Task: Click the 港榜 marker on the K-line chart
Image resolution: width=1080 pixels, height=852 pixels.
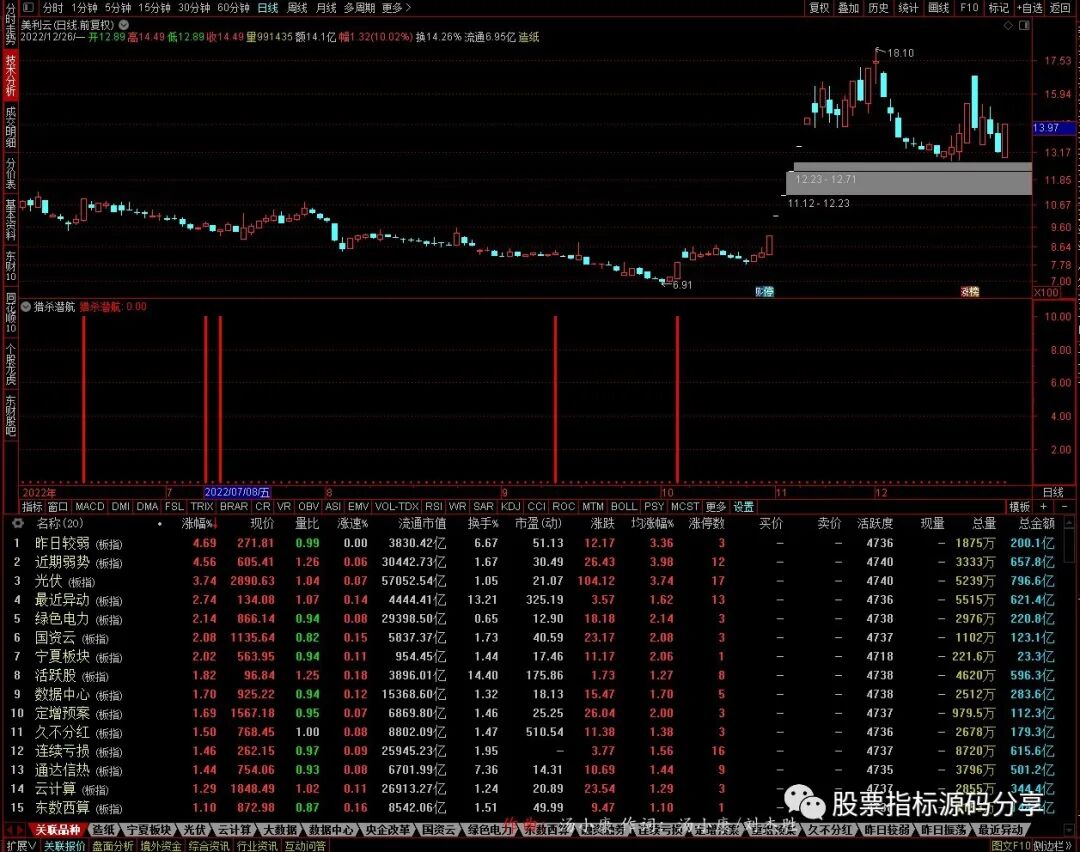Action: click(x=970, y=291)
